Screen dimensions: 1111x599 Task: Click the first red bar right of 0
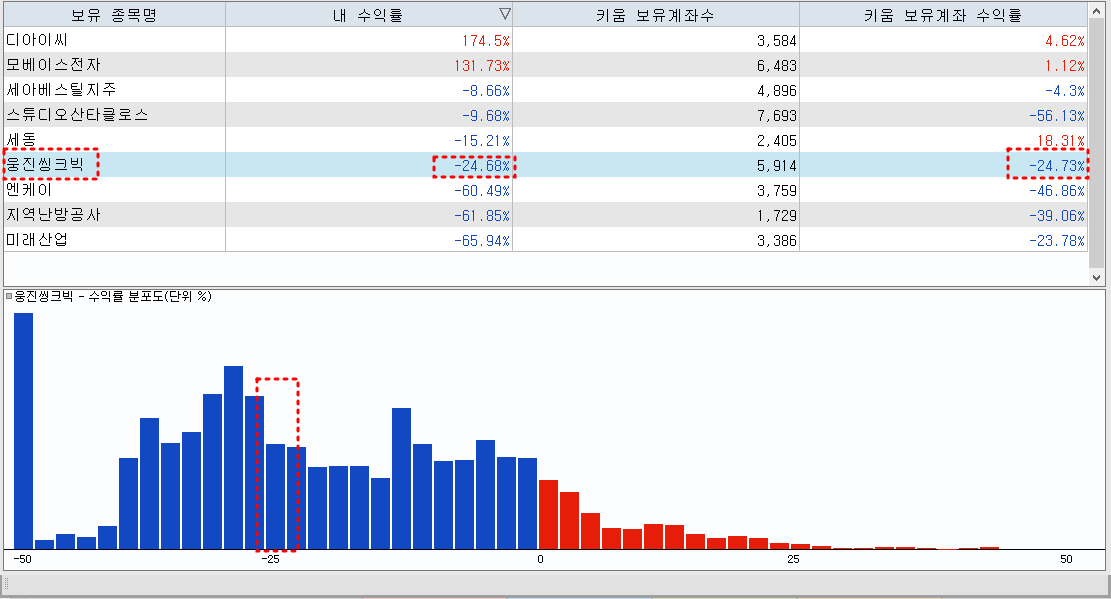[x=548, y=515]
